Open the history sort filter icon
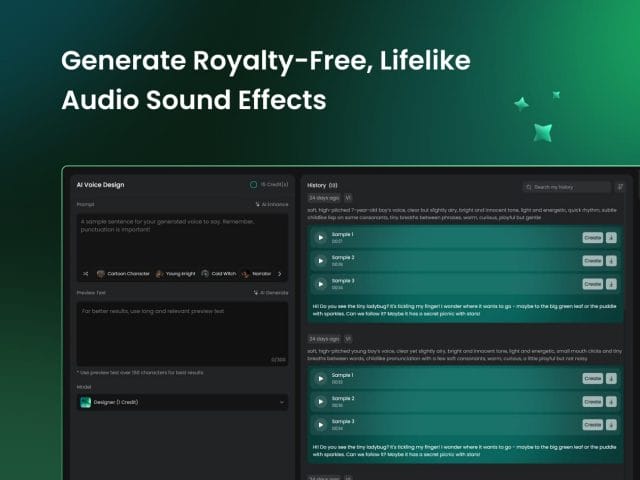The height and width of the screenshot is (480, 640). pos(619,186)
